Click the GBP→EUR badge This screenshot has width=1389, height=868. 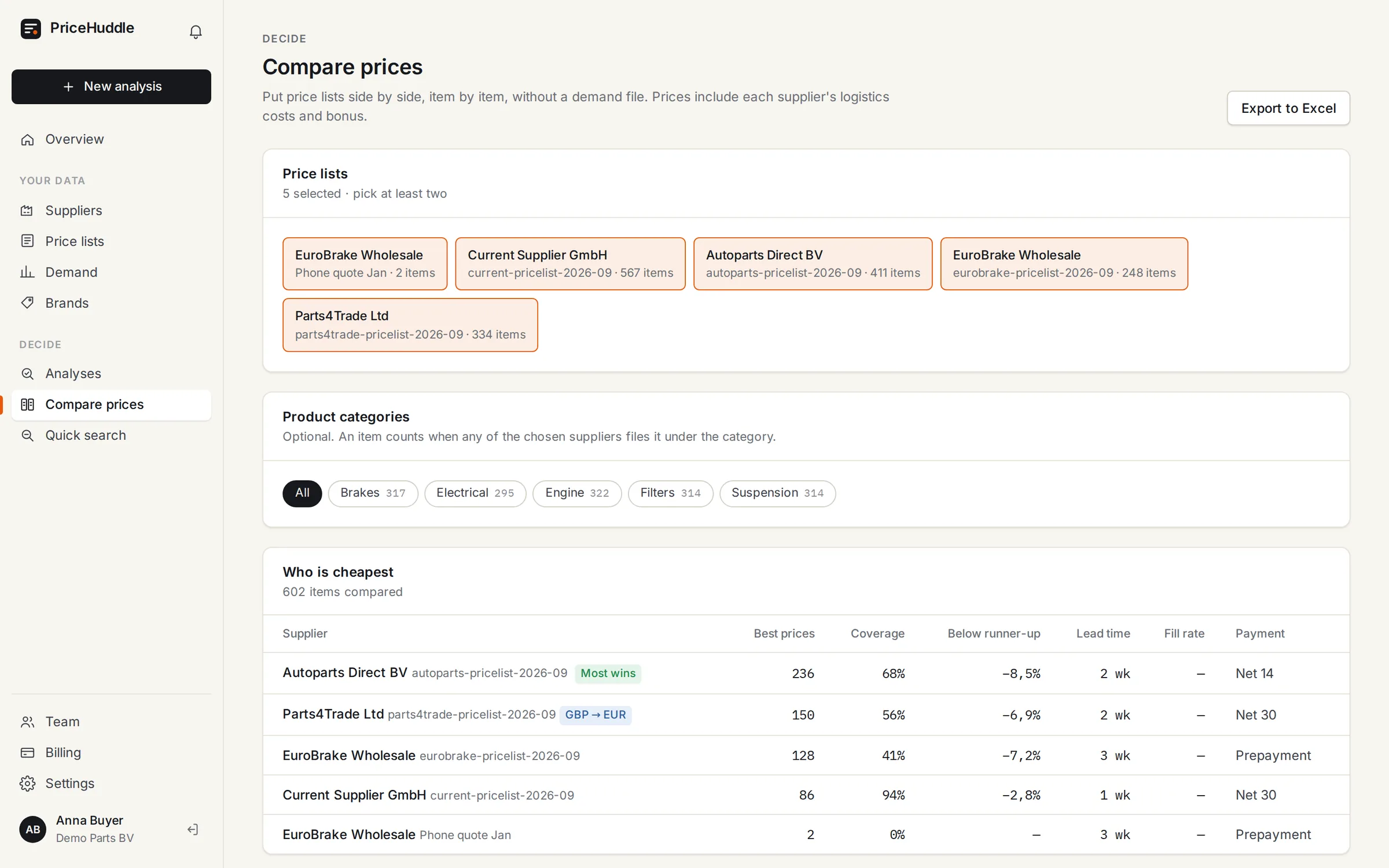[596, 715]
